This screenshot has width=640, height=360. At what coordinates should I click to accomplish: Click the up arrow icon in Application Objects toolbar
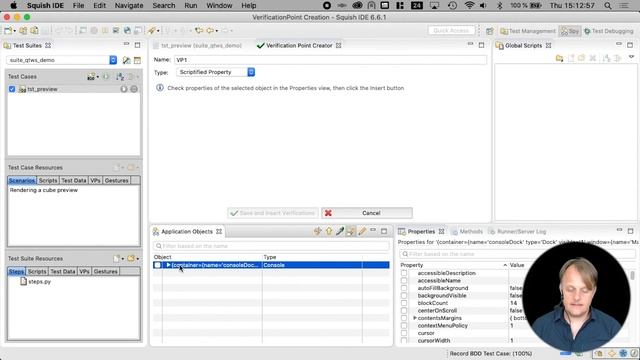329,231
